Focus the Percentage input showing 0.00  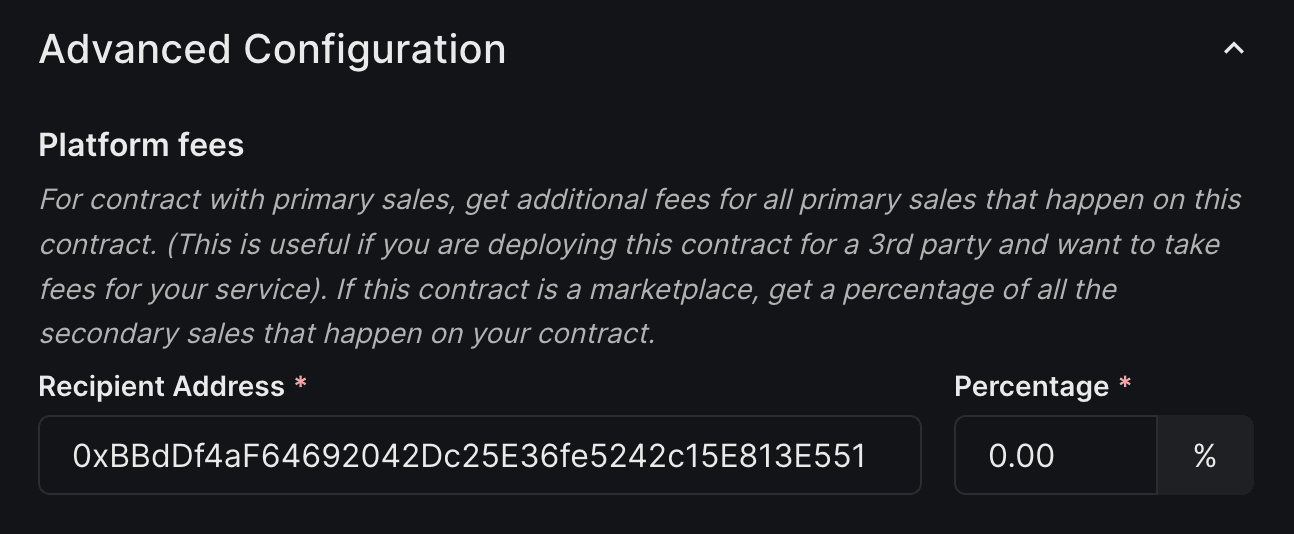[x=1054, y=456]
